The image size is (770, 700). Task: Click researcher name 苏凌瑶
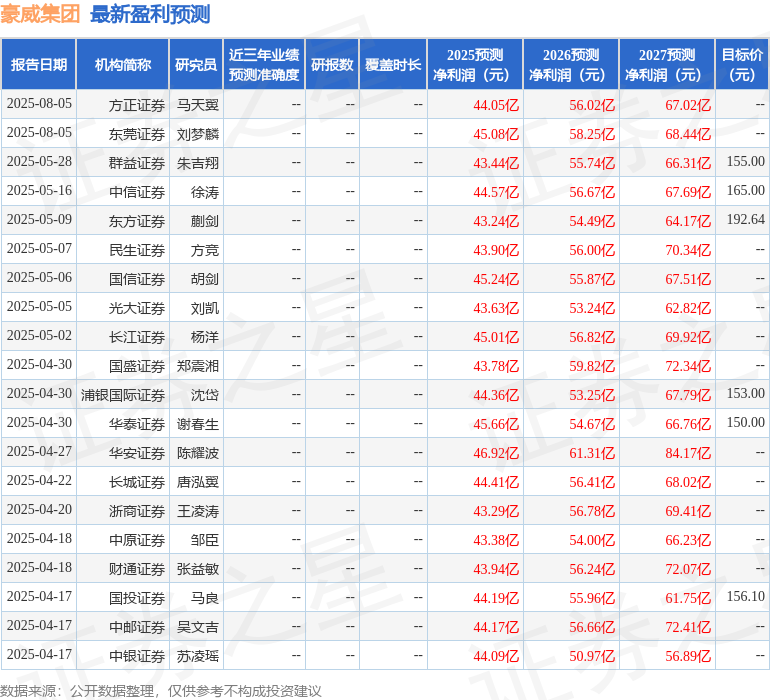[x=198, y=656]
